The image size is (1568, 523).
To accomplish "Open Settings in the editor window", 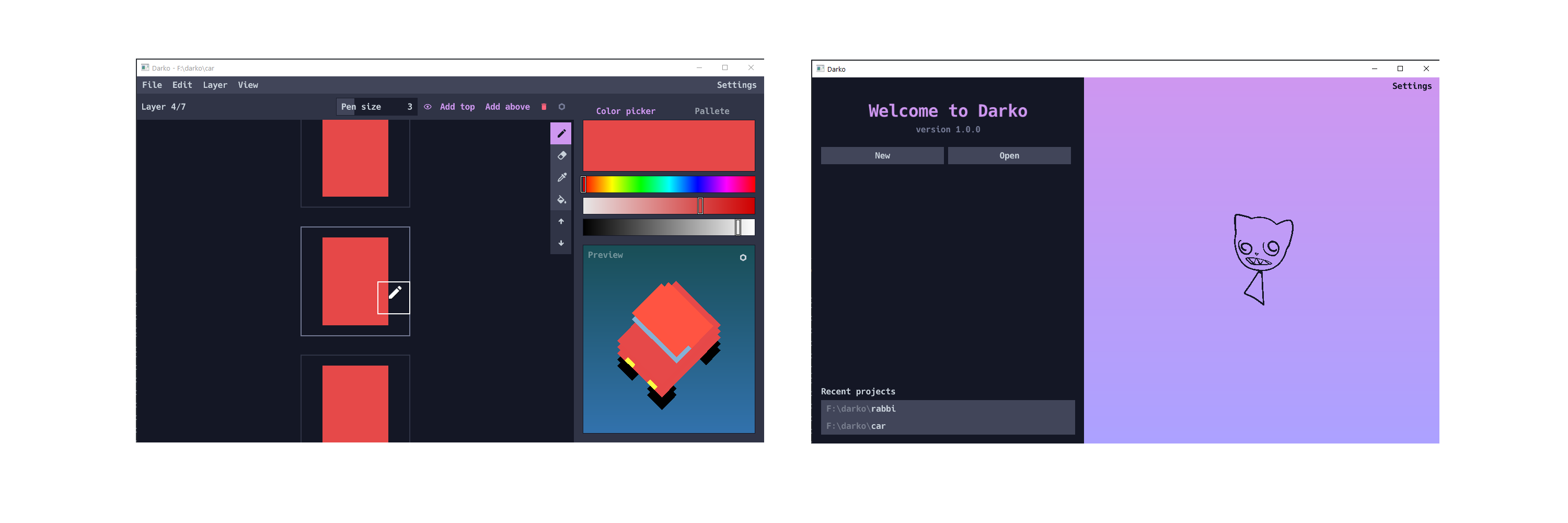I will (x=736, y=85).
